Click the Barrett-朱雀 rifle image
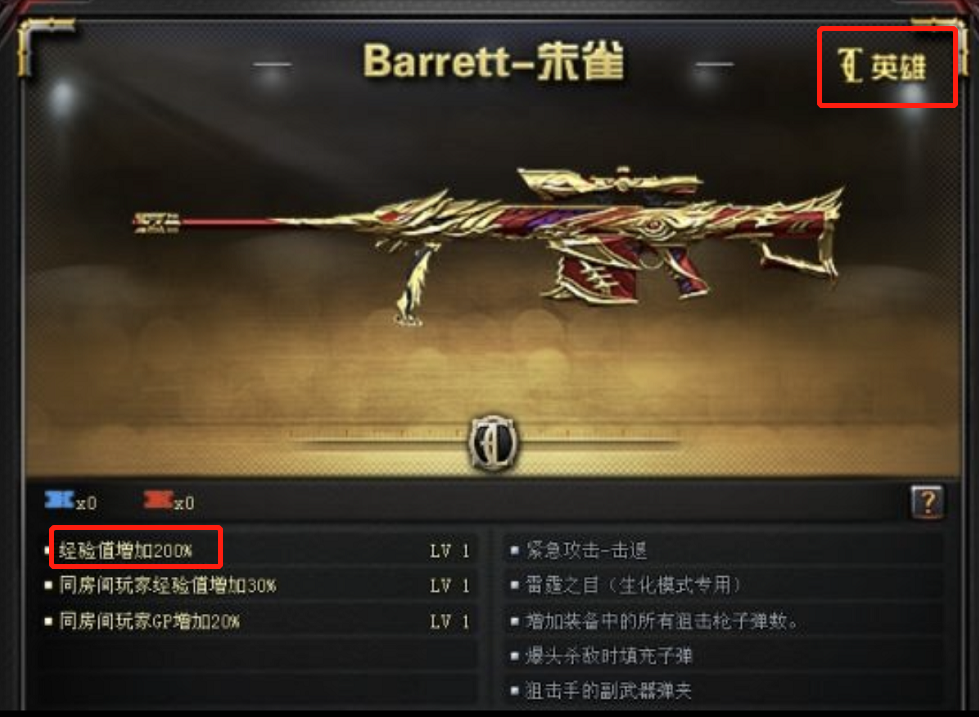Screen dimensions: 979x717 click(x=487, y=245)
